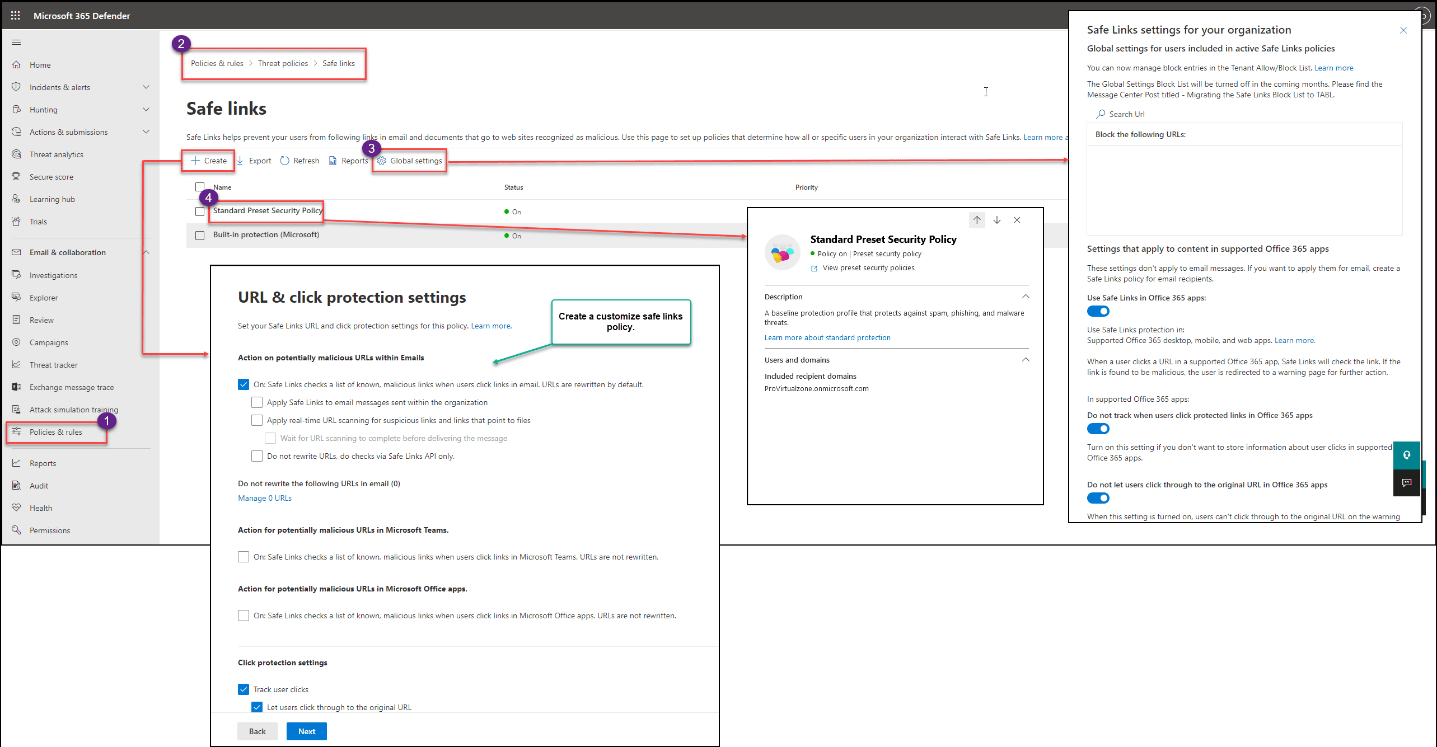Collapse the Description section chevron
Viewport: 1437px width, 747px height.
pos(1025,297)
